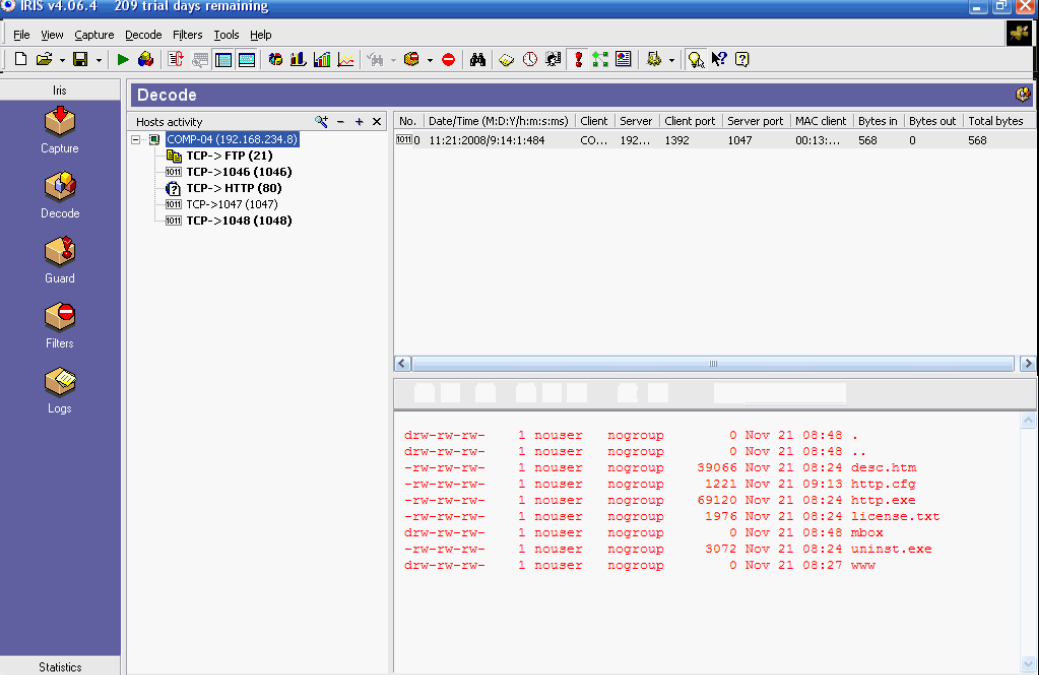Open search with the binoculars icon
Image resolution: width=1039 pixels, height=675 pixels.
[478, 60]
